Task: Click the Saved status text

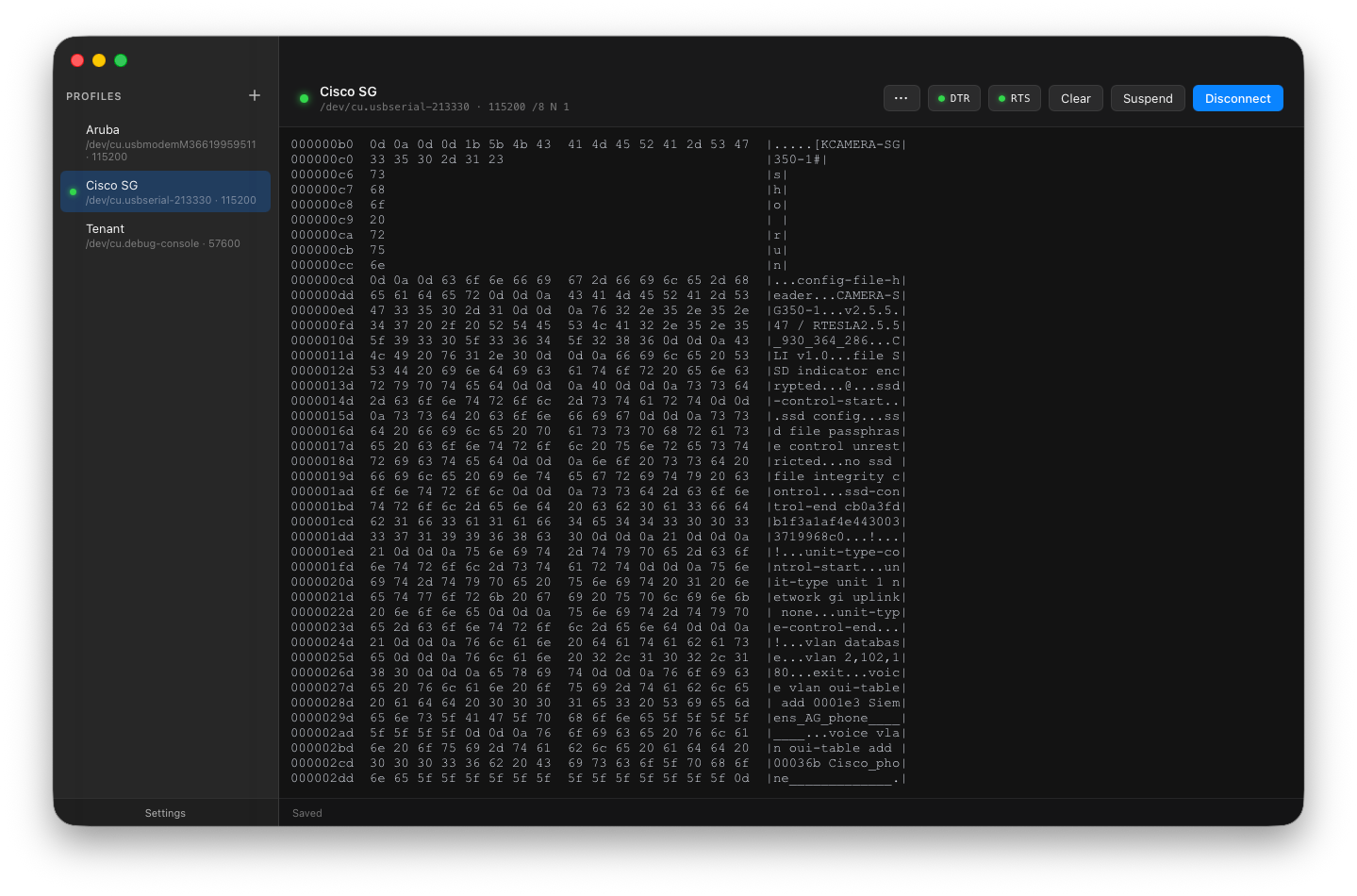Action: [306, 813]
